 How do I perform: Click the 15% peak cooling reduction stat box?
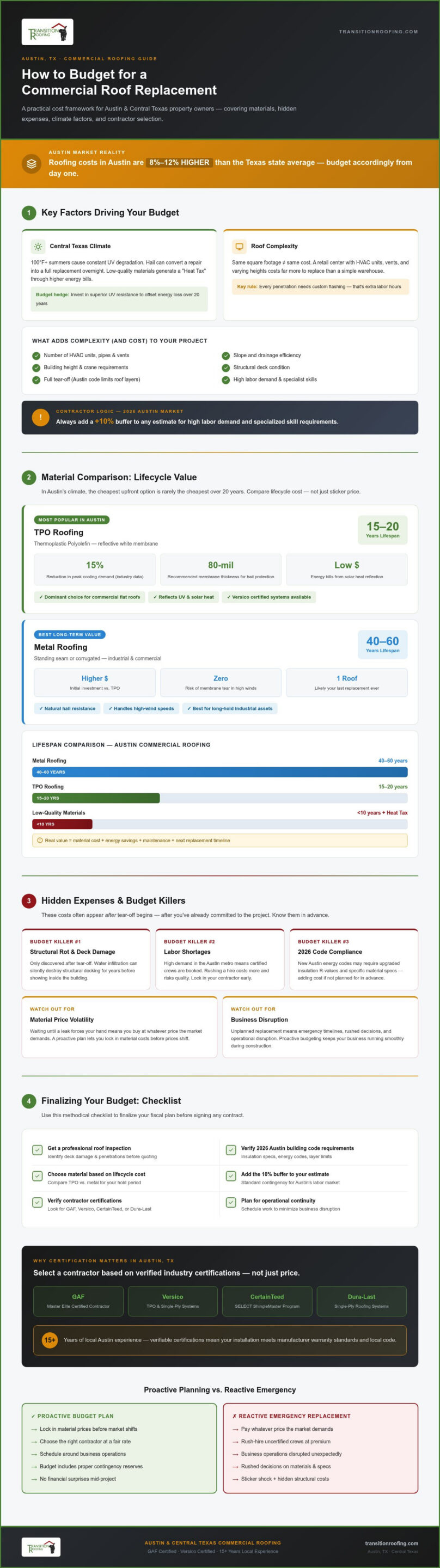pos(95,569)
